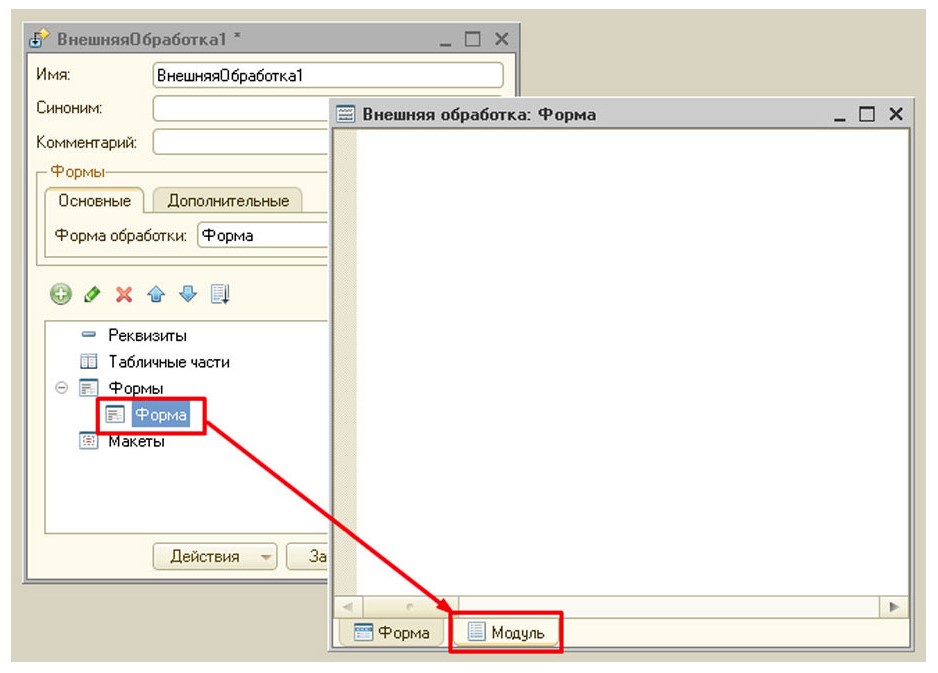Click the horizontal scrollbar right arrow
This screenshot has width=938, height=673.
894,607
